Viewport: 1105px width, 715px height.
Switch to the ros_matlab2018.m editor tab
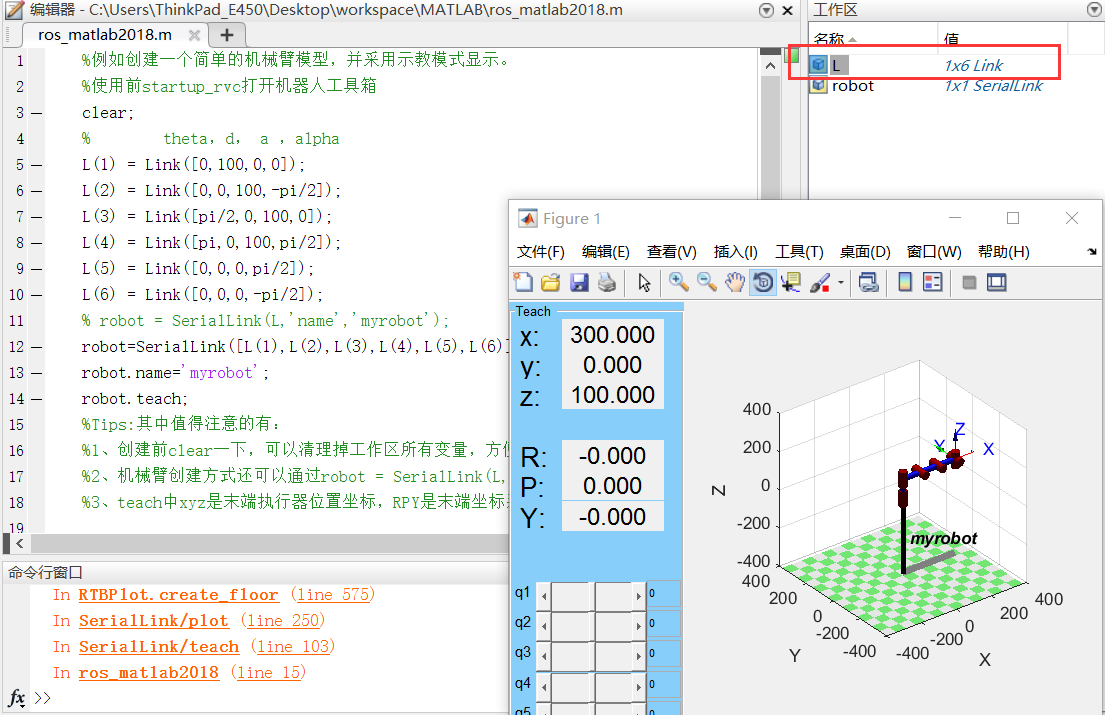[x=105, y=35]
